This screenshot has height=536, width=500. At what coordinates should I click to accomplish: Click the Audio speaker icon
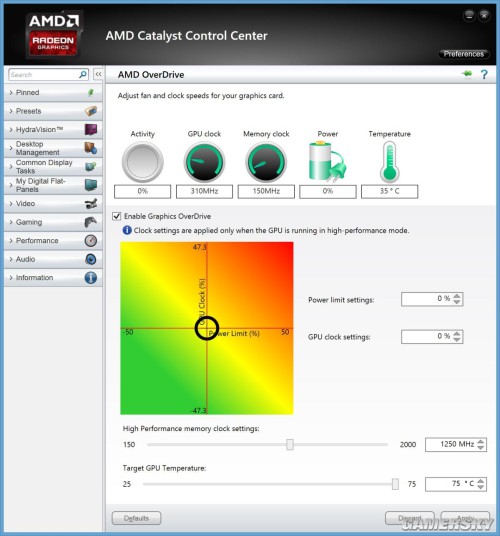pyautogui.click(x=91, y=259)
